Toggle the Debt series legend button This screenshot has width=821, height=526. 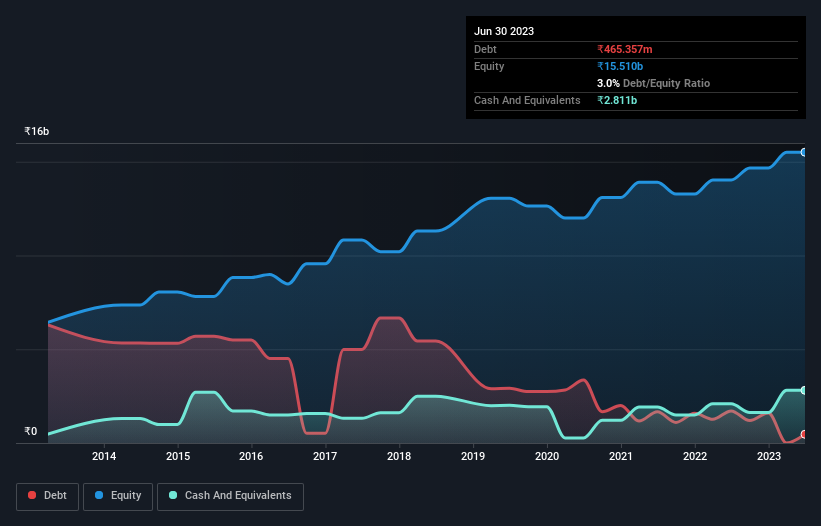[48, 496]
